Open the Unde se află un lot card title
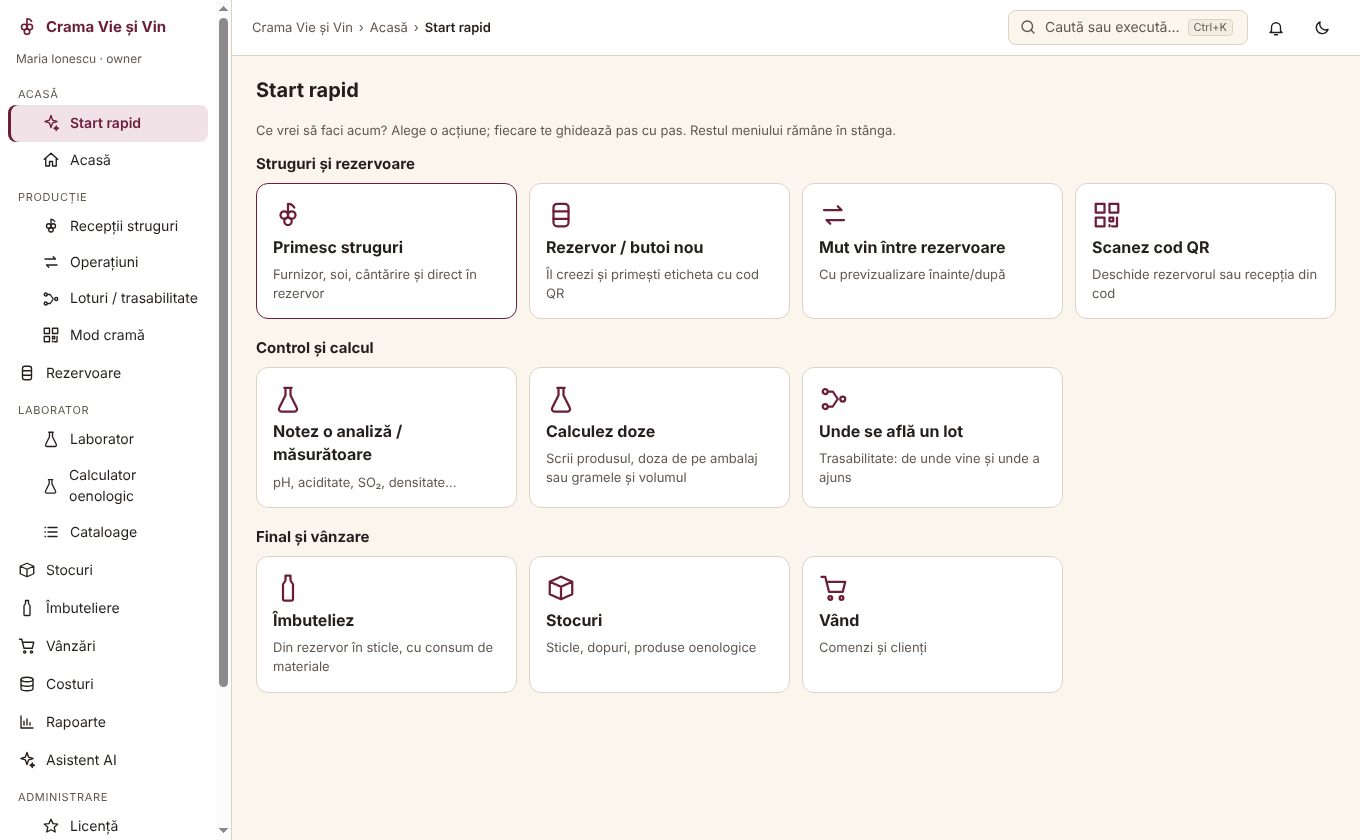This screenshot has width=1360, height=840. (x=891, y=431)
